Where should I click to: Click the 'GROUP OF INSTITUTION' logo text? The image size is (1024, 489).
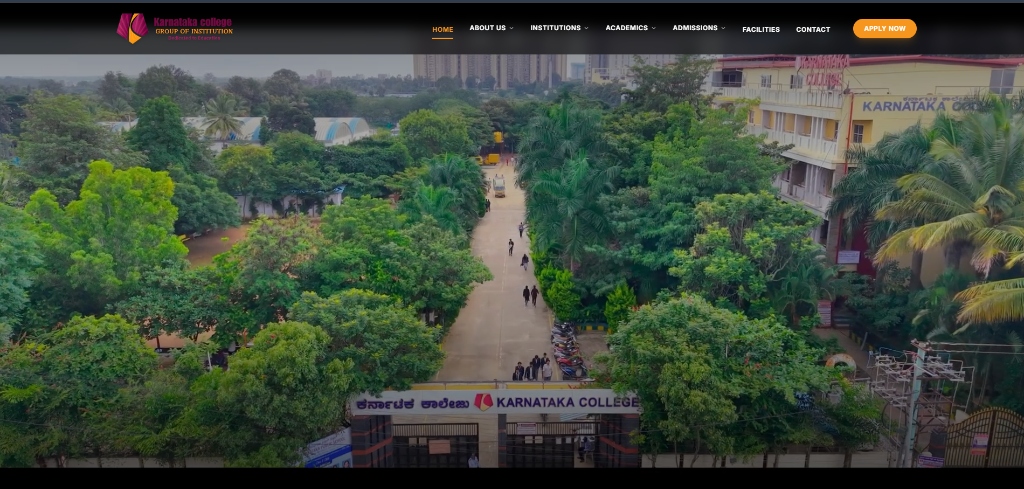[x=193, y=31]
